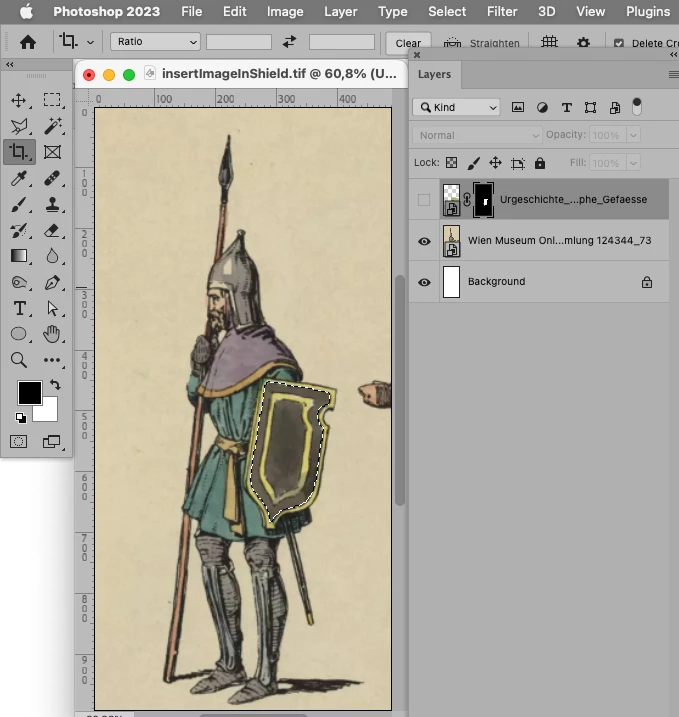The image size is (679, 717).
Task: Filter for smart objects
Action: [615, 107]
